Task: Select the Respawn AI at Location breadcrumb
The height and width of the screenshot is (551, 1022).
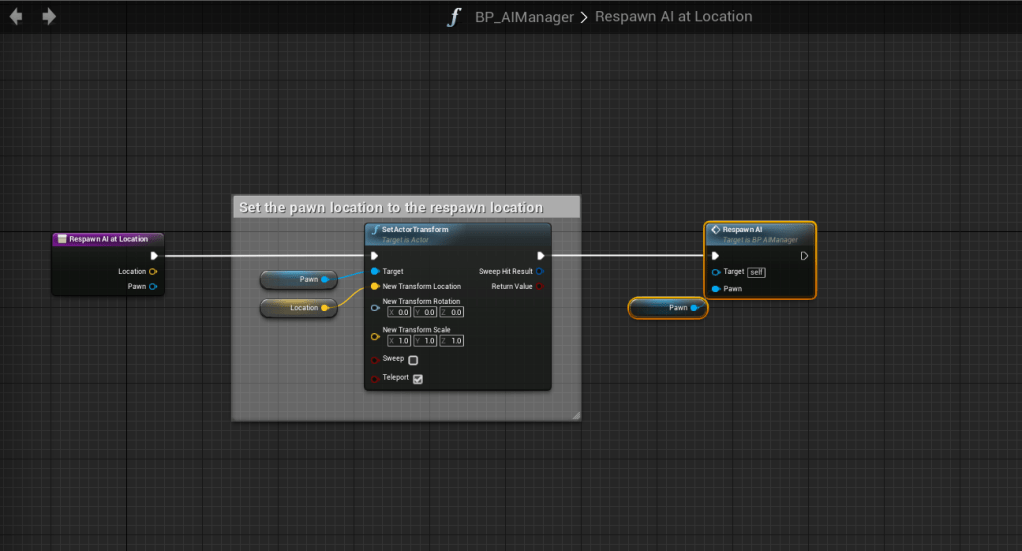Action: [x=673, y=17]
